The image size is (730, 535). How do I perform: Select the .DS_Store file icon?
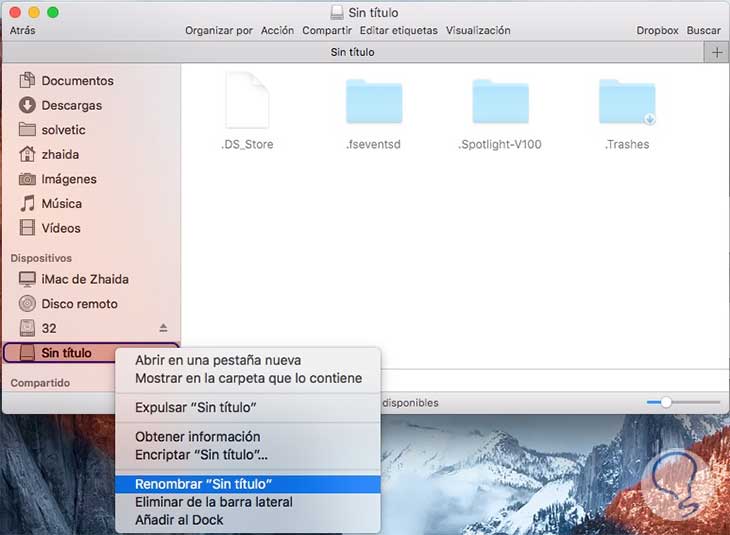[247, 101]
